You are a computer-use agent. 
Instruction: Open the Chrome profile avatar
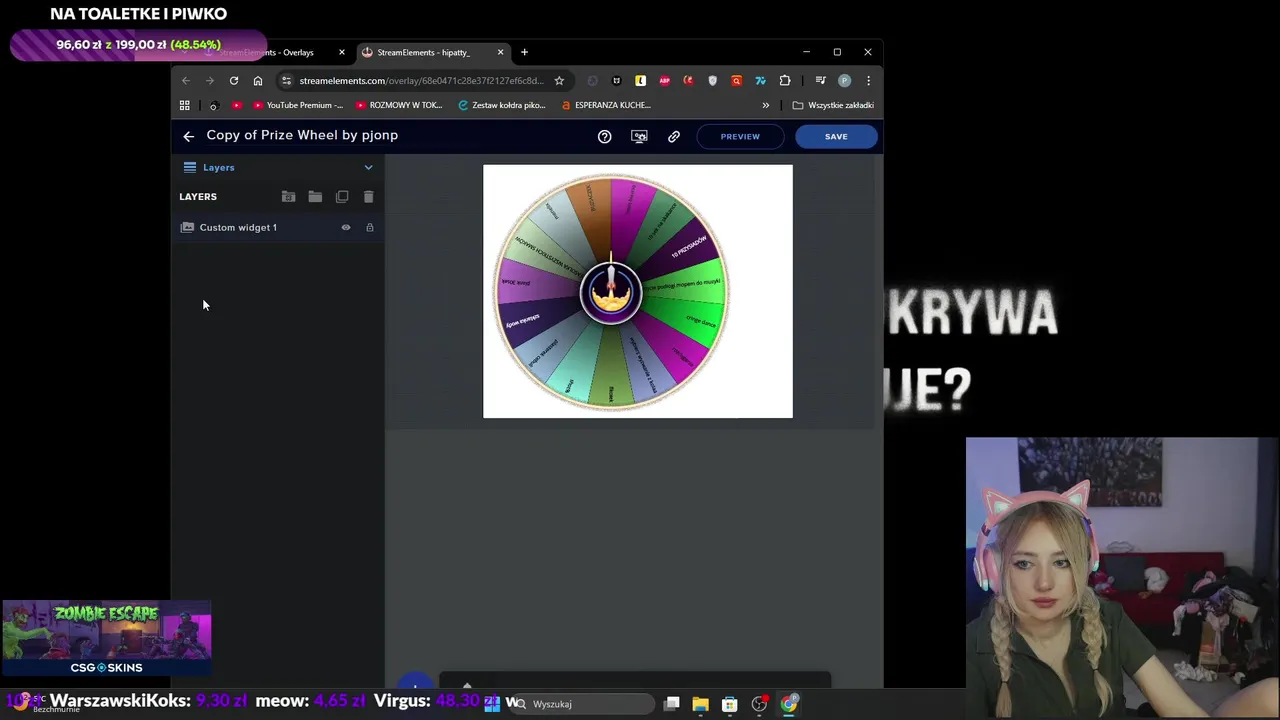coord(844,81)
